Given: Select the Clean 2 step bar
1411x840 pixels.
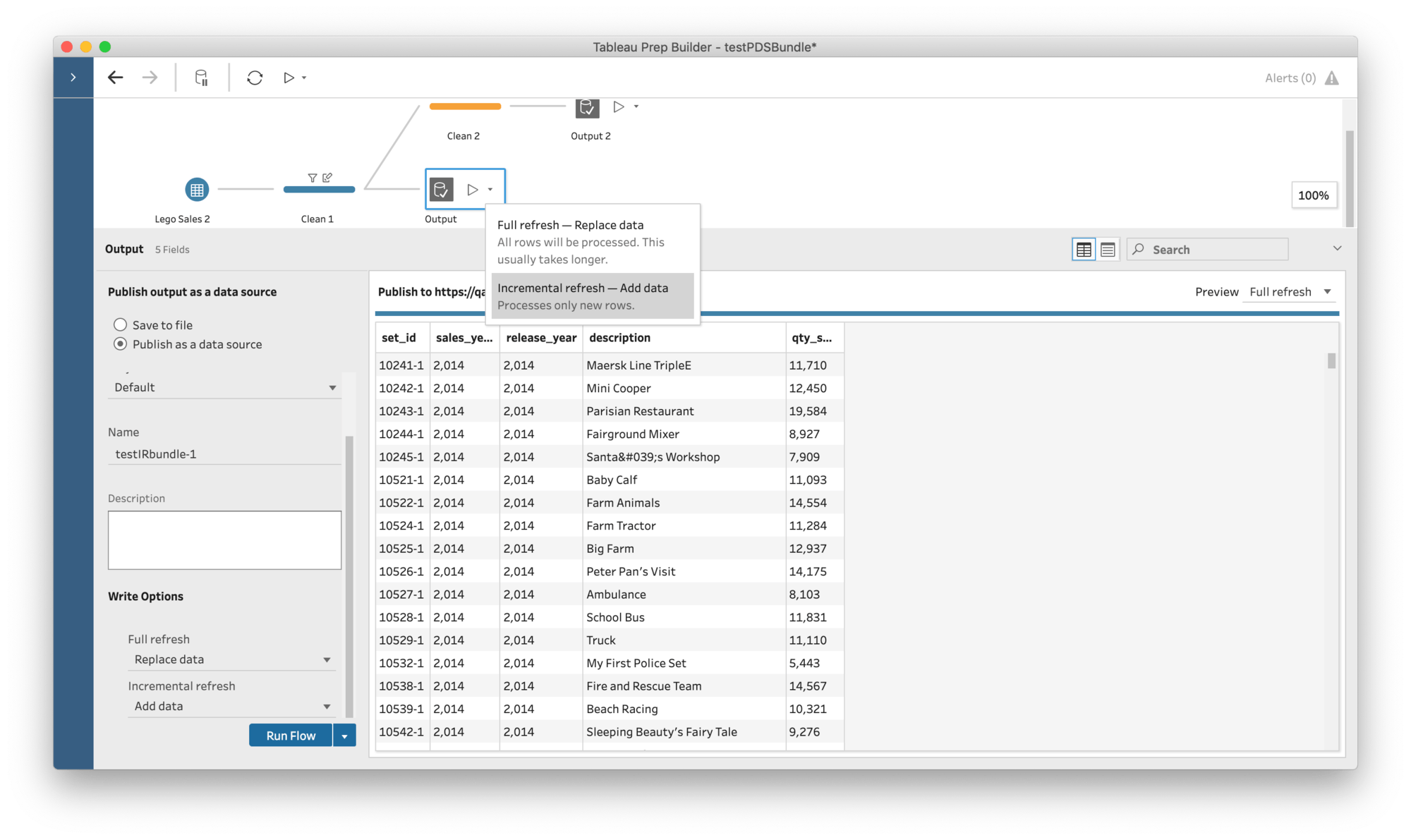Looking at the screenshot, I should click(x=465, y=106).
